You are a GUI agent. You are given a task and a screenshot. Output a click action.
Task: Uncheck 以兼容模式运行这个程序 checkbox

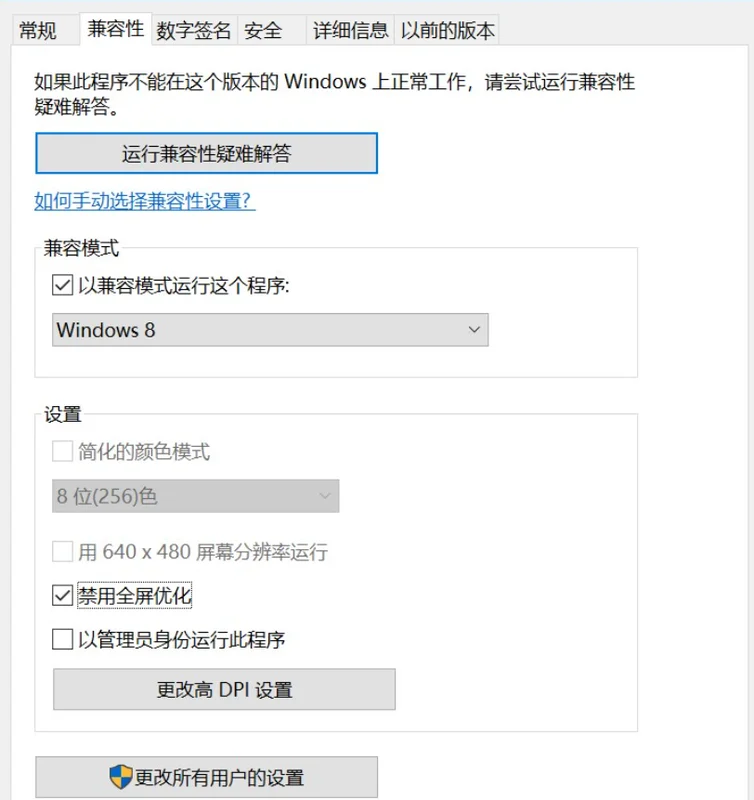tap(62, 286)
